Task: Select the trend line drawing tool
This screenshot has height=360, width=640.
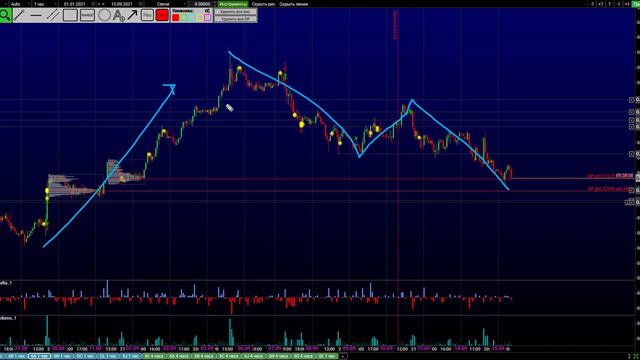Action: point(19,15)
